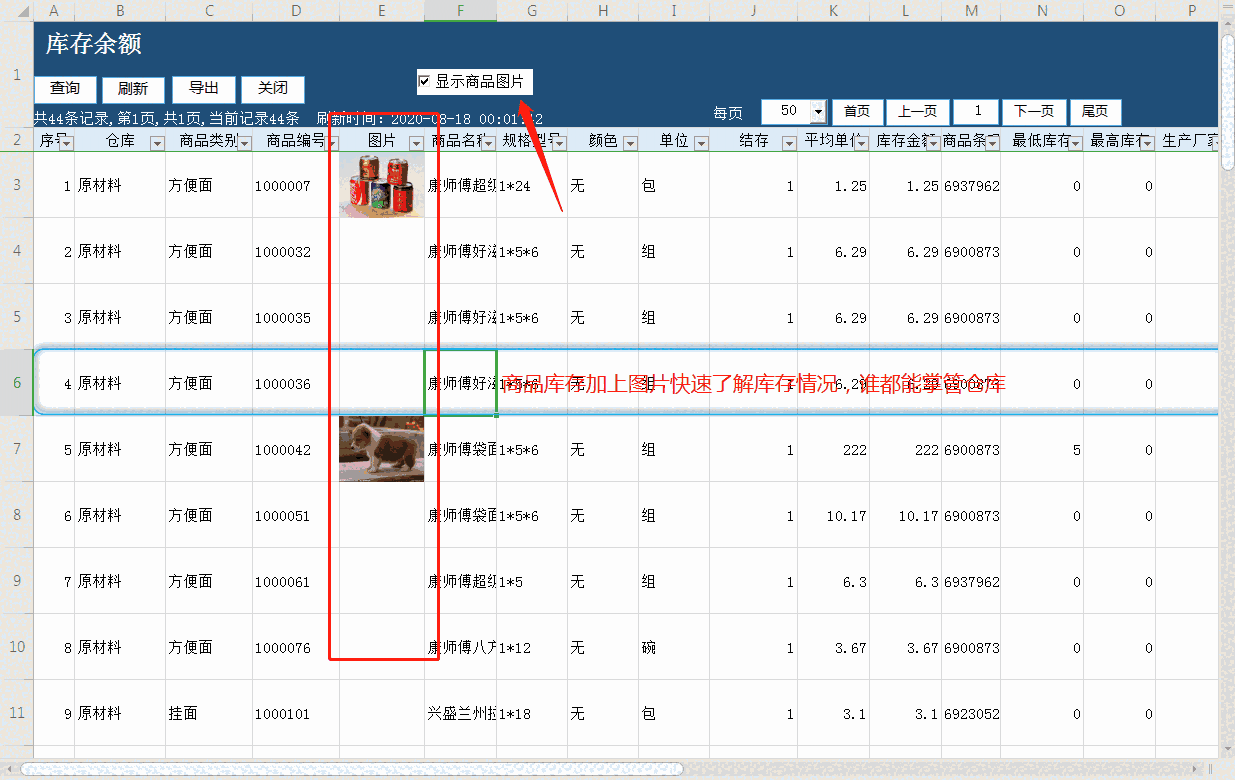Click the page number input field
Image resolution: width=1235 pixels, height=780 pixels.
(x=976, y=112)
